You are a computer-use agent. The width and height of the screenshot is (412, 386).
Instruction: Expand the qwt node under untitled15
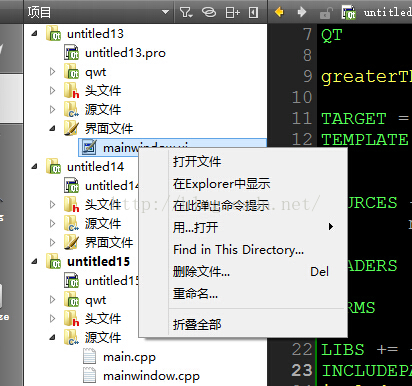pos(52,299)
